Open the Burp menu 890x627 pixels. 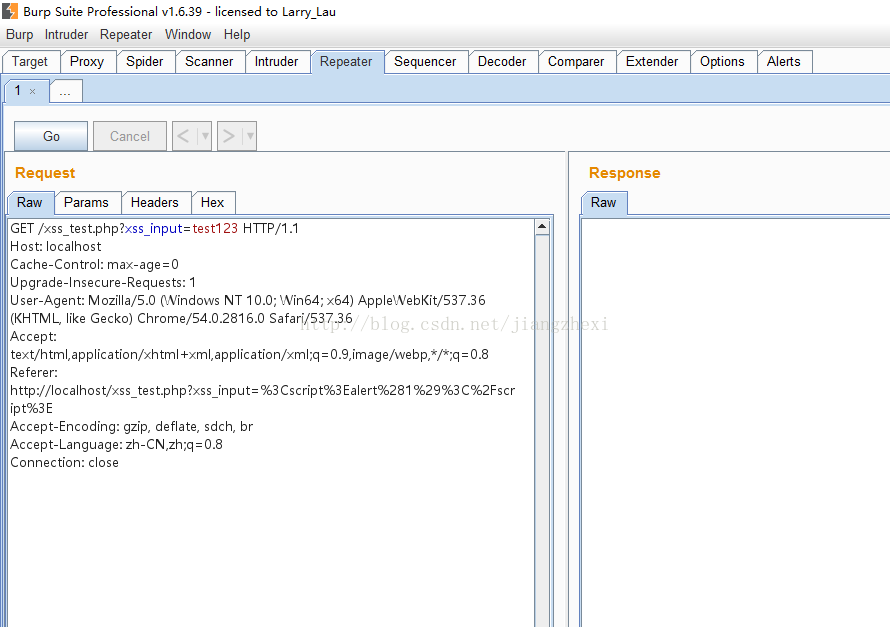click(20, 35)
